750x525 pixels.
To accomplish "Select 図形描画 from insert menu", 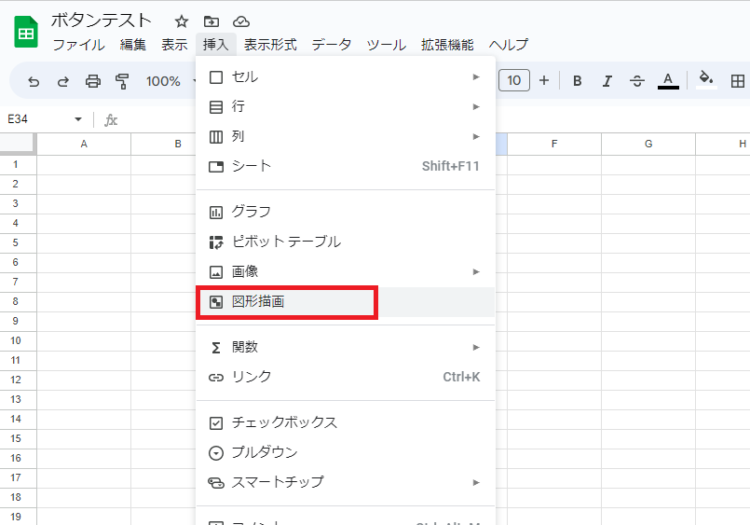I will (345, 302).
